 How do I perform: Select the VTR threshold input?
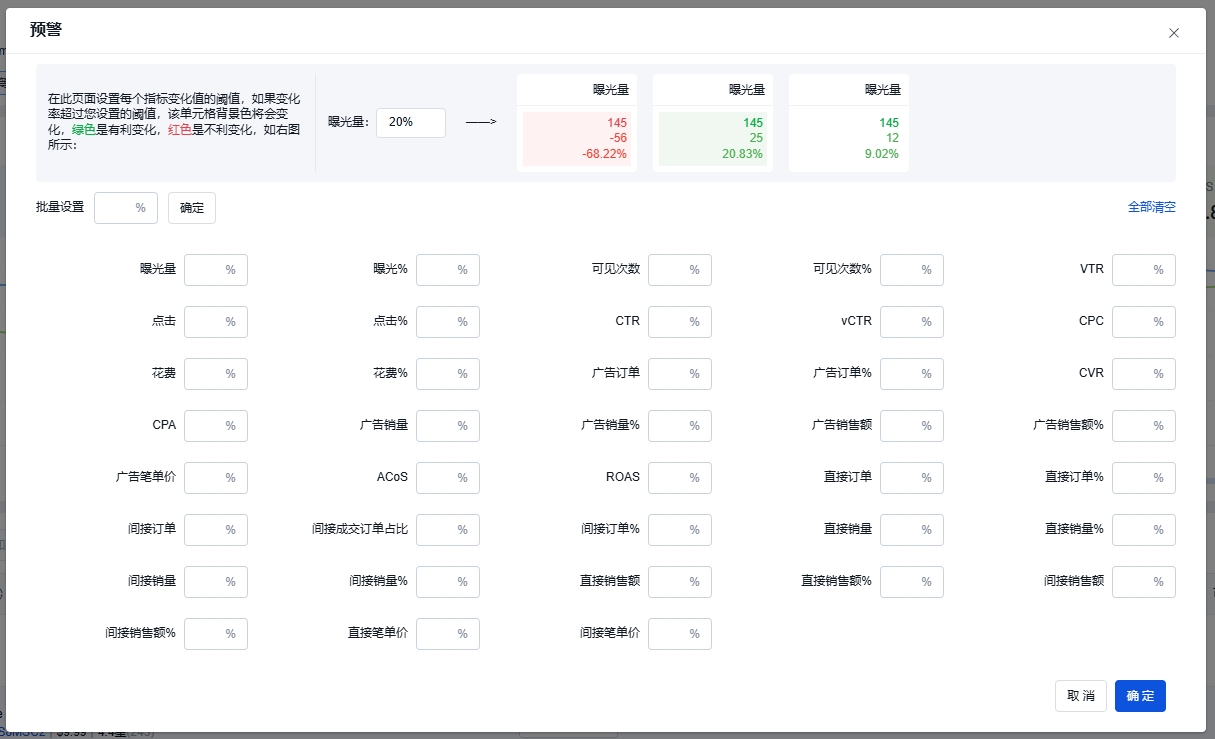tap(1138, 270)
